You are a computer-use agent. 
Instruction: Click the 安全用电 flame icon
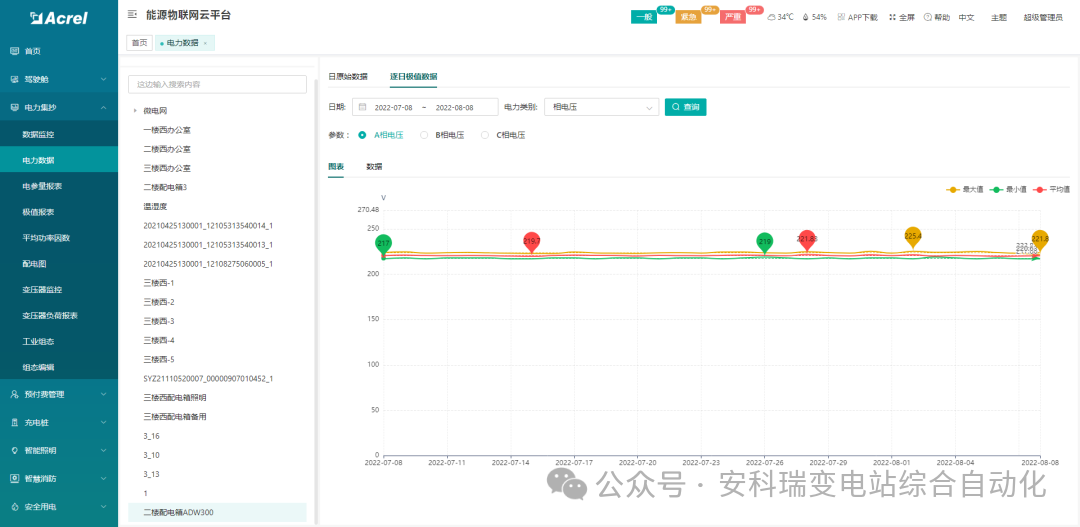tap(14, 506)
